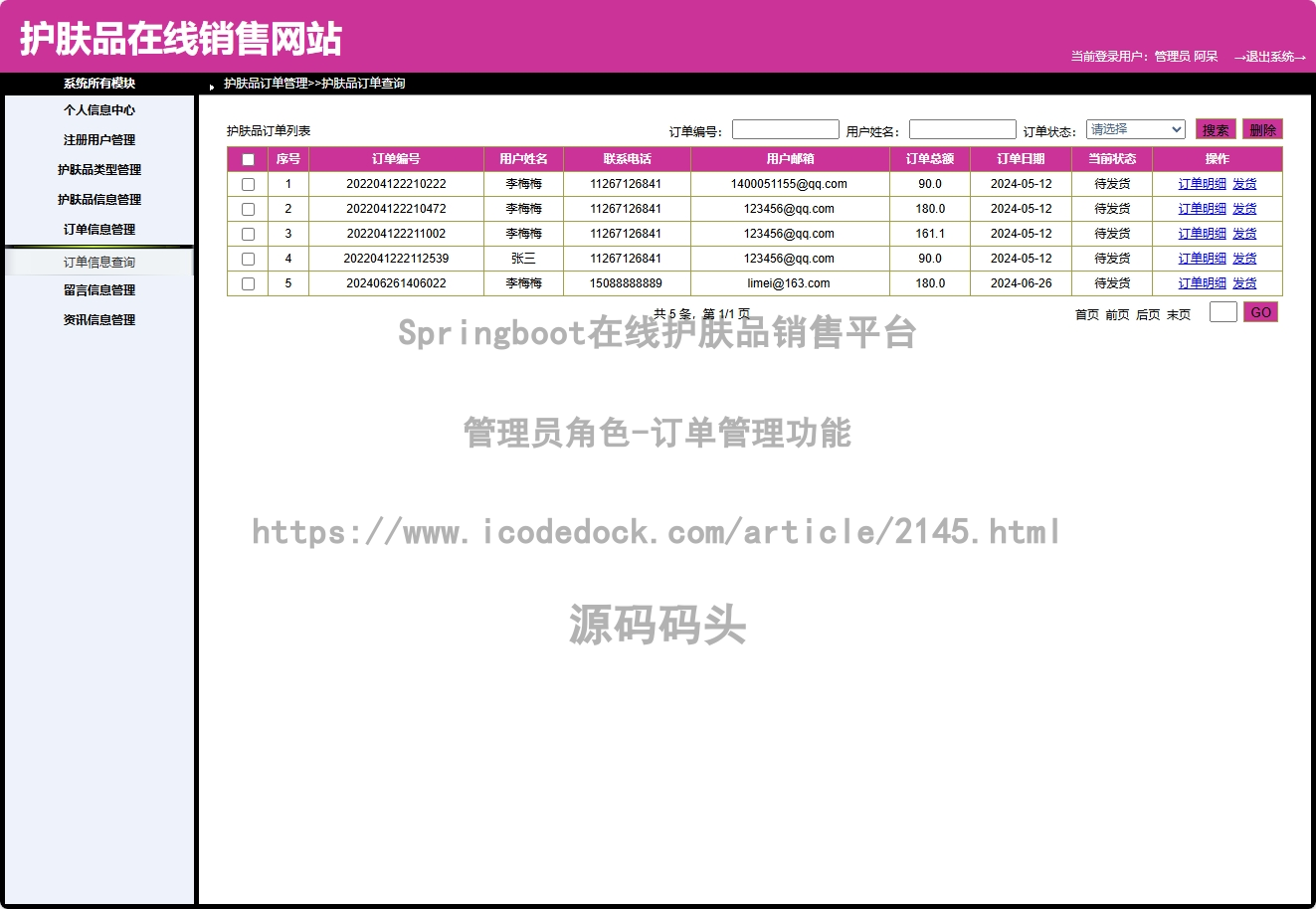Screen dimensions: 1316x909
Task: Select checkbox of order 202204122211002
Action: coord(248,234)
